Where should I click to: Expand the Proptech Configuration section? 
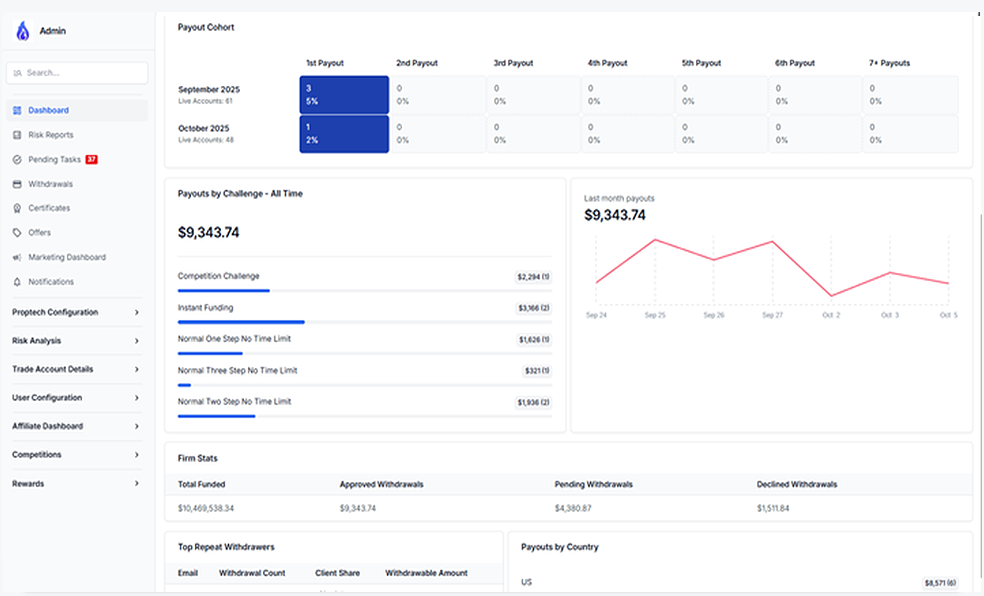pos(76,312)
